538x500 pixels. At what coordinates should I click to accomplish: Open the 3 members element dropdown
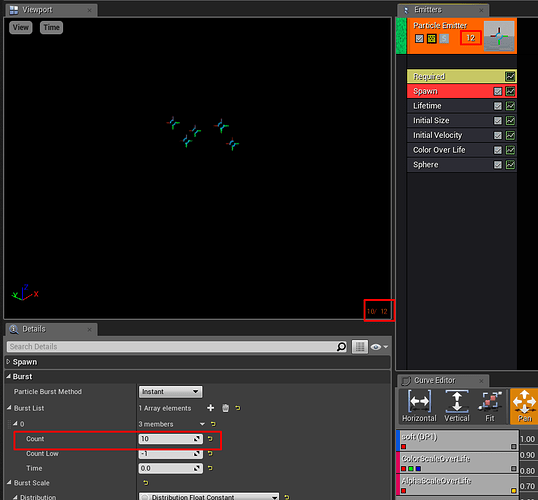pos(202,424)
